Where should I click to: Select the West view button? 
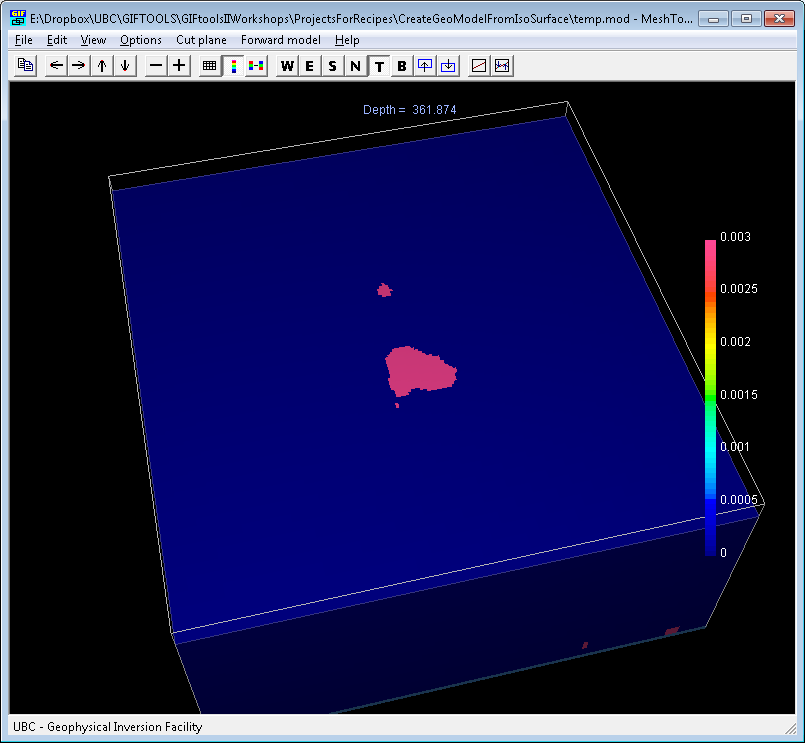(x=287, y=66)
